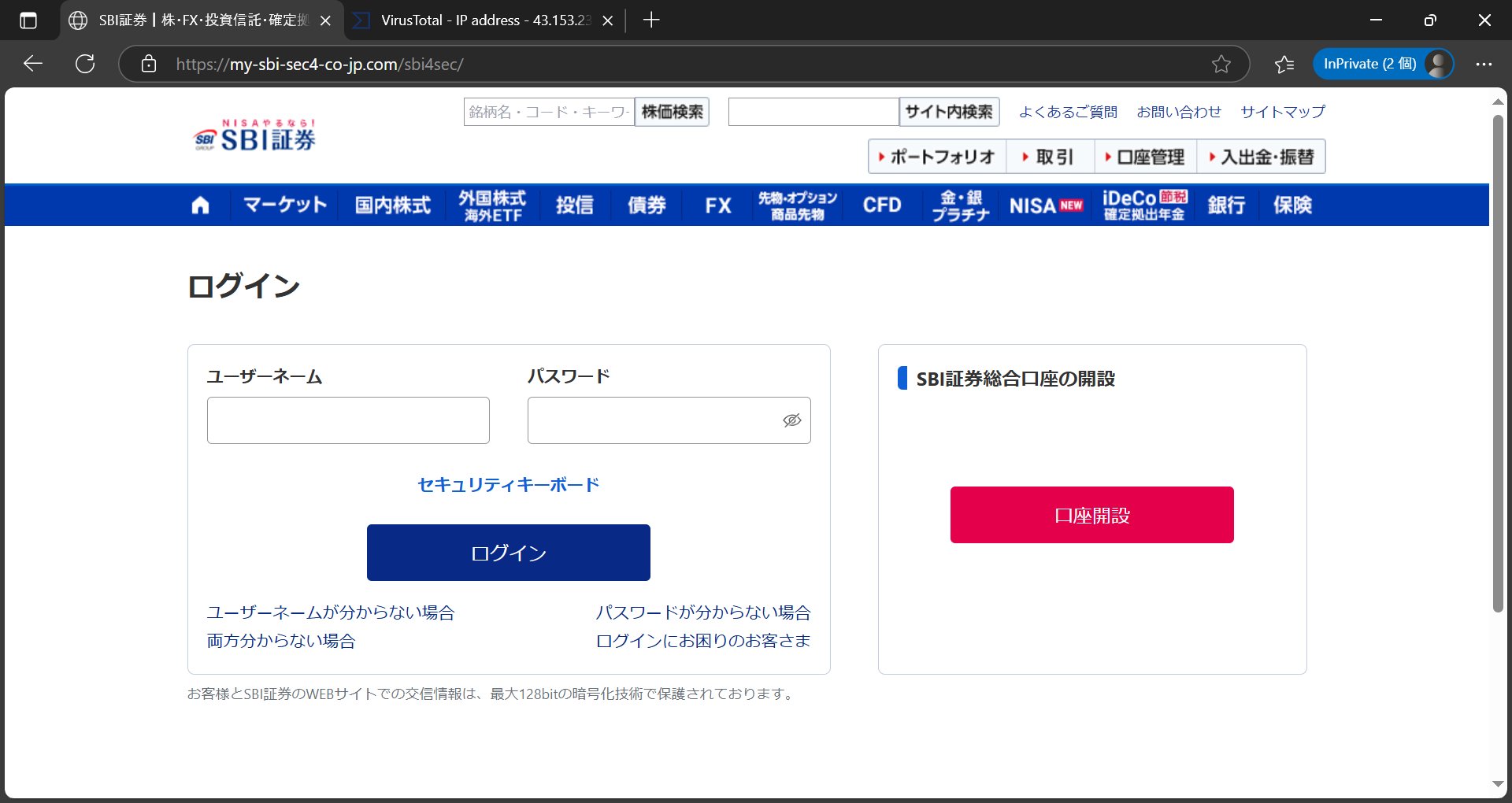Click scrollbar up arrow
Image resolution: width=1512 pixels, height=803 pixels.
1498,102
